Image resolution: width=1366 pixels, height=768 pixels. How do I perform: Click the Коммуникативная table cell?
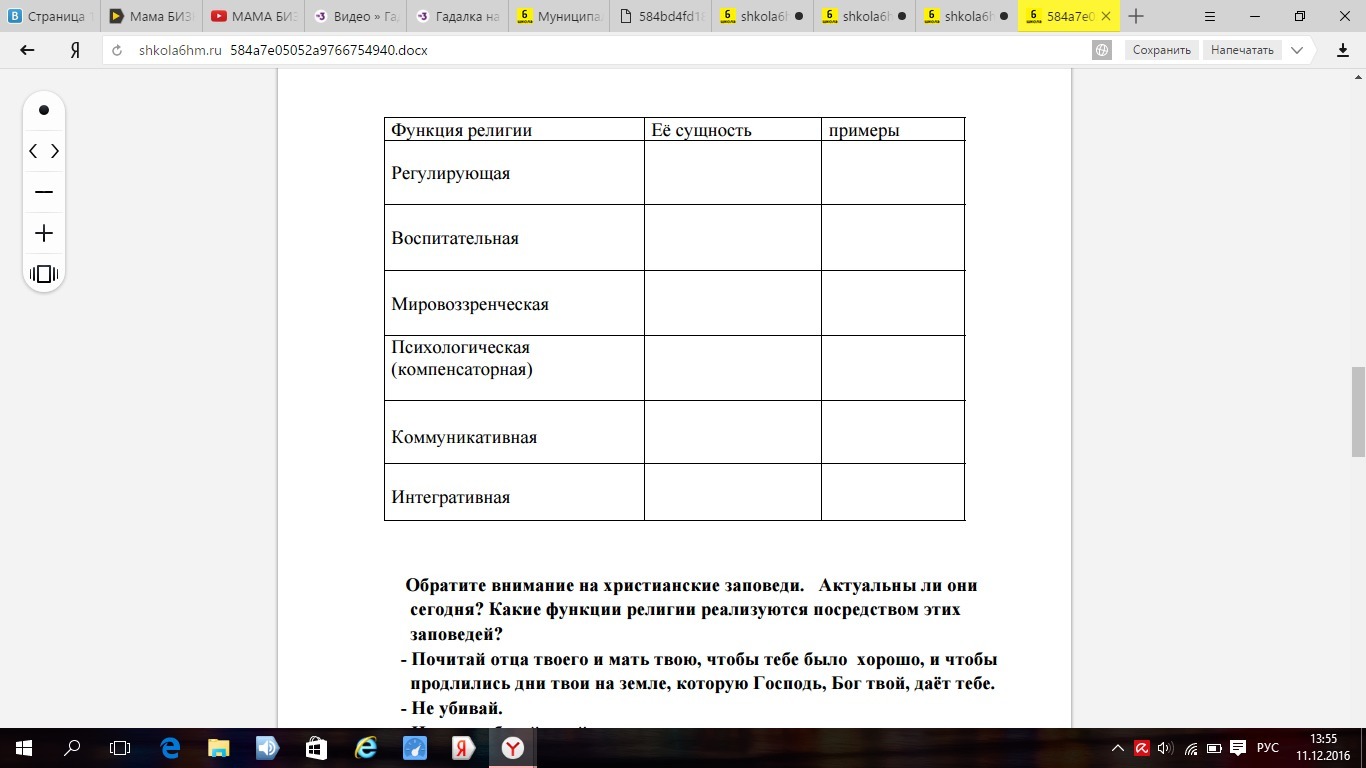pos(514,432)
